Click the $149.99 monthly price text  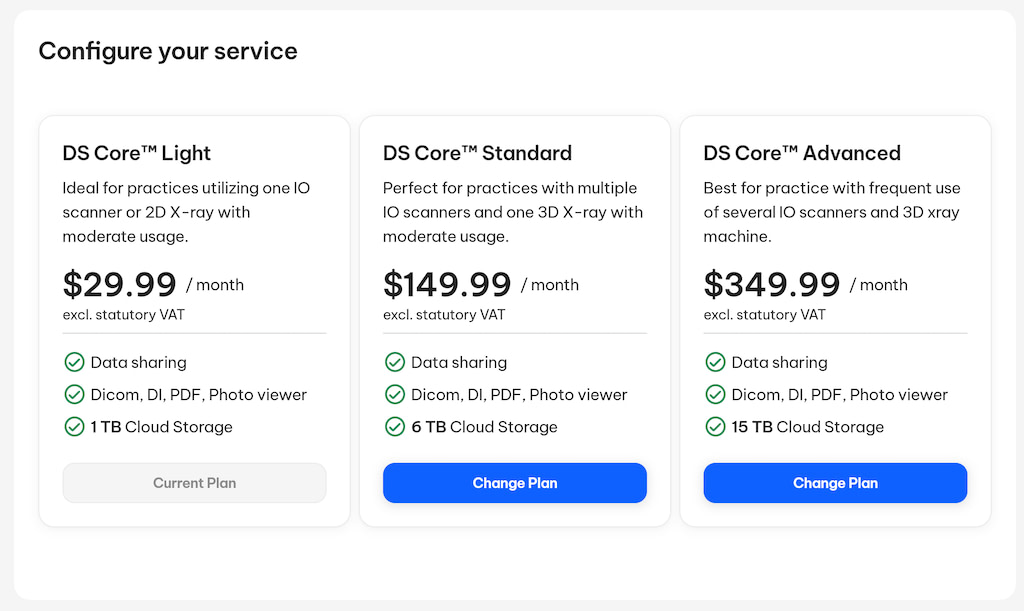(447, 284)
